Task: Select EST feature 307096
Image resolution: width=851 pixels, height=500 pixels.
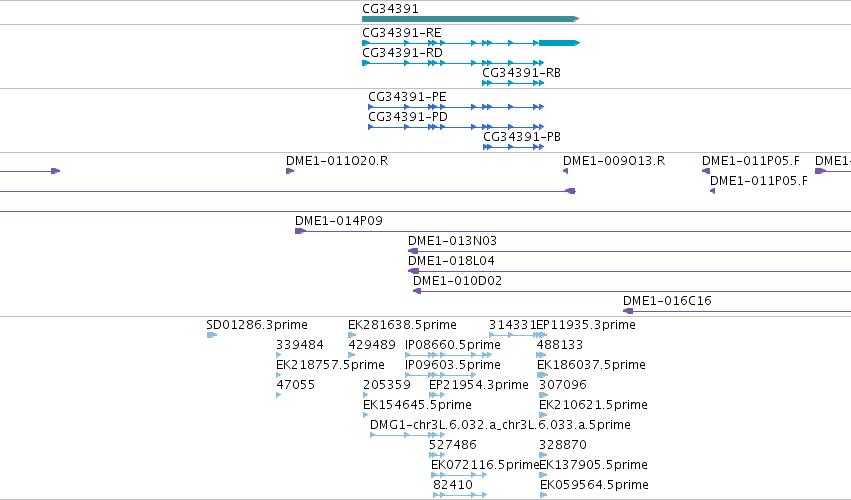Action: point(563,385)
